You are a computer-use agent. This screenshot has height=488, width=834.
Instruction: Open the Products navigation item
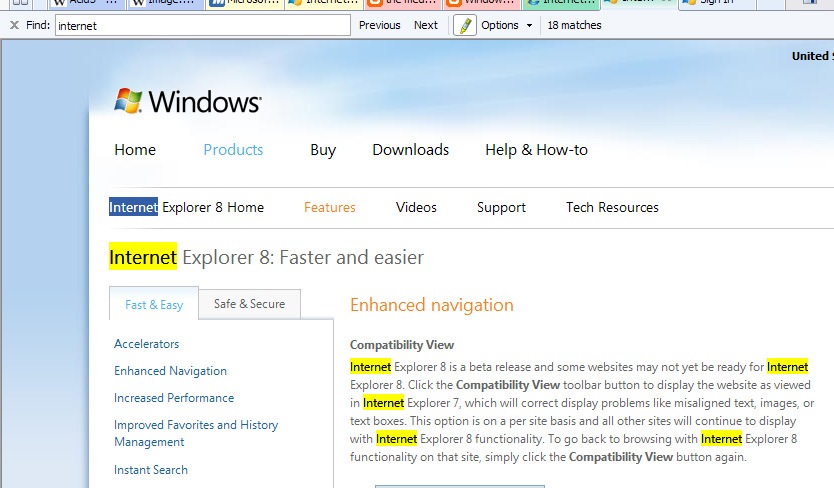click(x=233, y=150)
